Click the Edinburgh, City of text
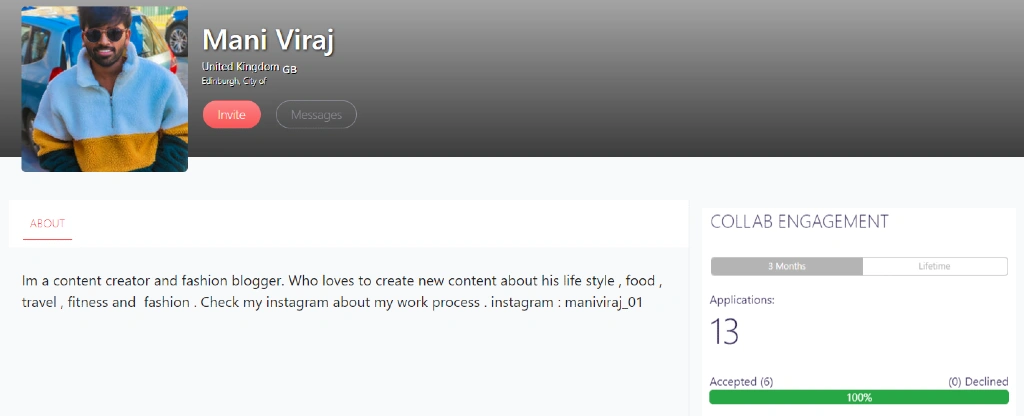The width and height of the screenshot is (1024, 416). point(233,81)
